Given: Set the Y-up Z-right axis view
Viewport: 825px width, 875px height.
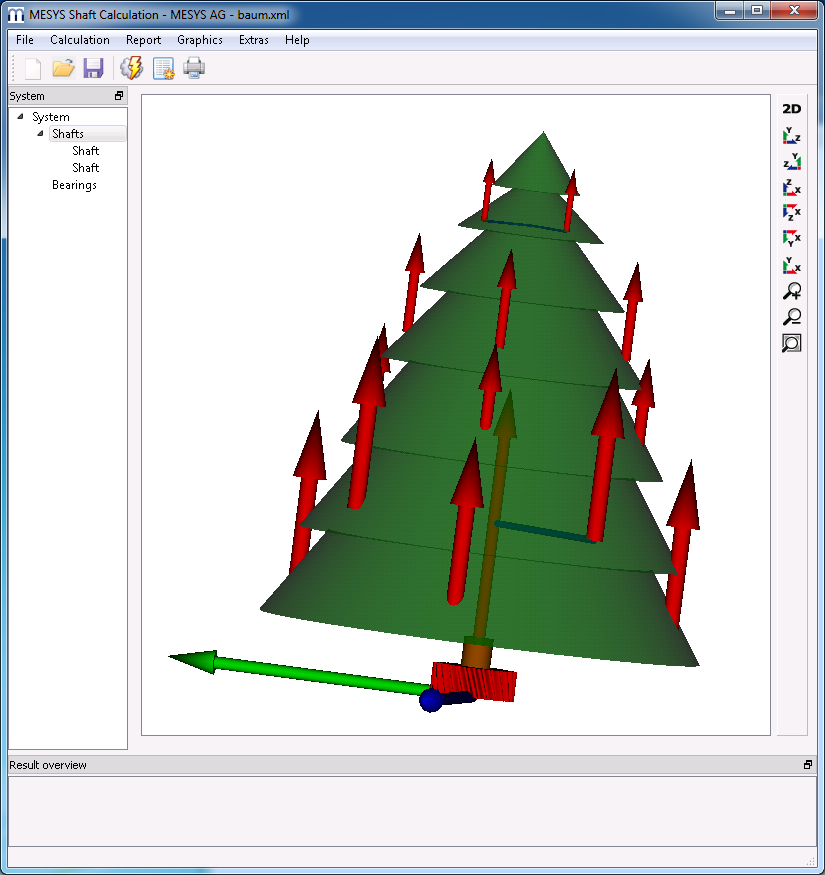Looking at the screenshot, I should point(792,136).
